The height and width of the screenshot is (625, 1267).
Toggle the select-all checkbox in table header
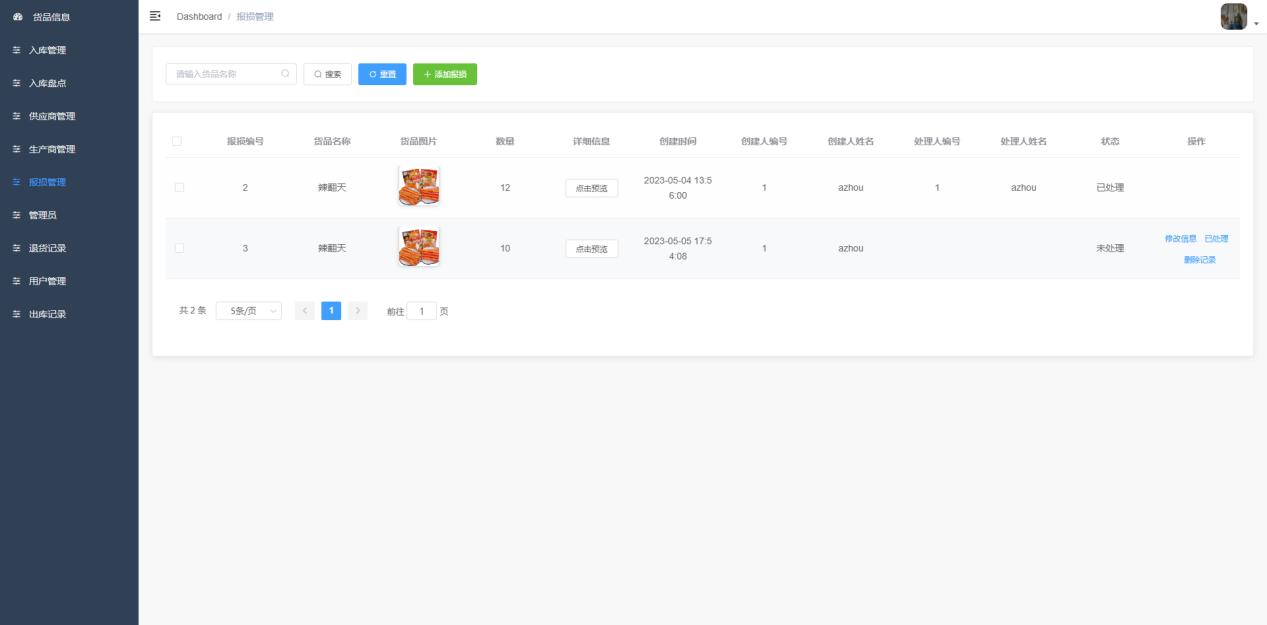177,141
